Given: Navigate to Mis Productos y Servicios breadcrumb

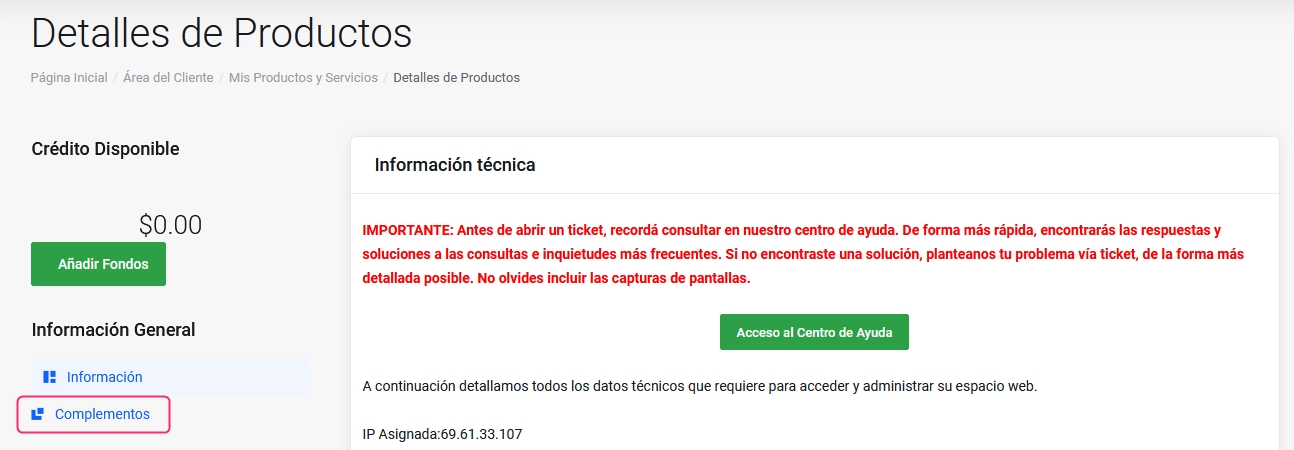Looking at the screenshot, I should 303,77.
